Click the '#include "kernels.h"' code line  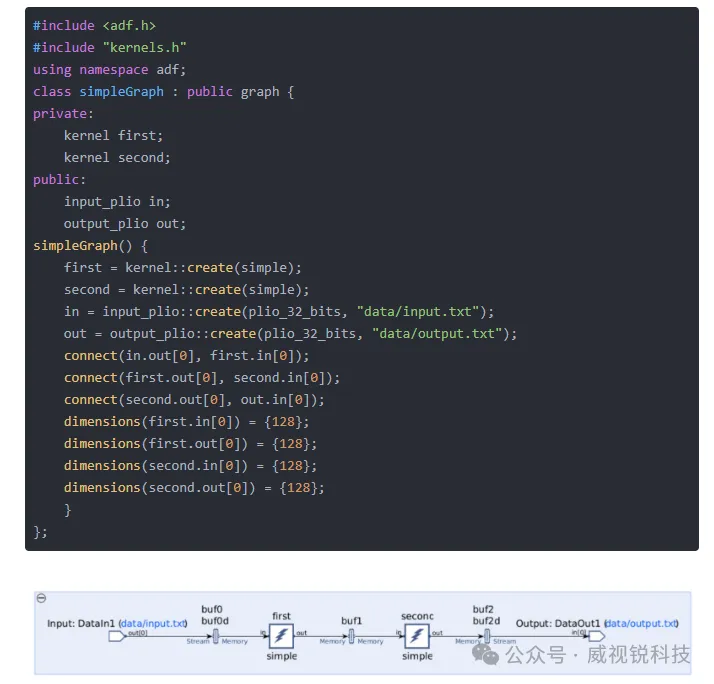coord(110,47)
